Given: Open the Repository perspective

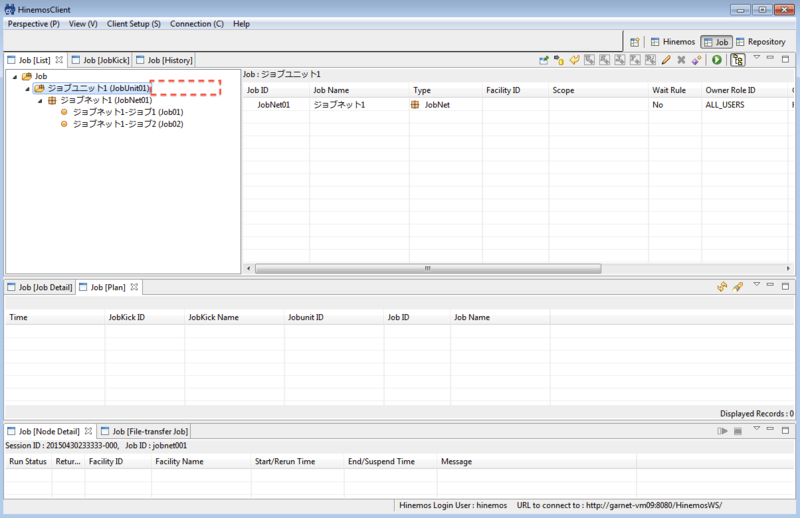Looking at the screenshot, I should (760, 42).
